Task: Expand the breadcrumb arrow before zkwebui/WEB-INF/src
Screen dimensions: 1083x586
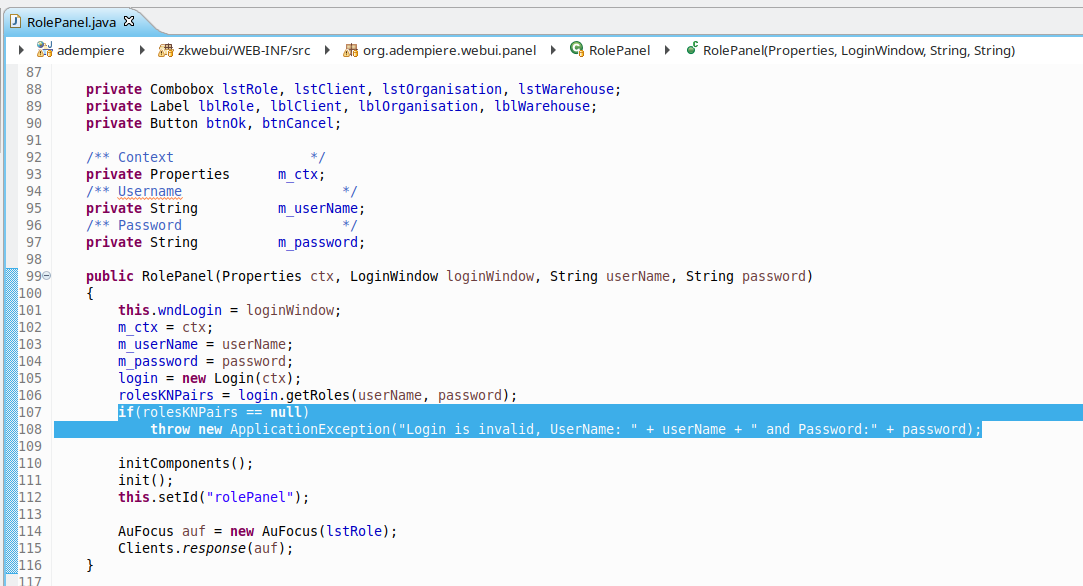Action: click(x=142, y=50)
